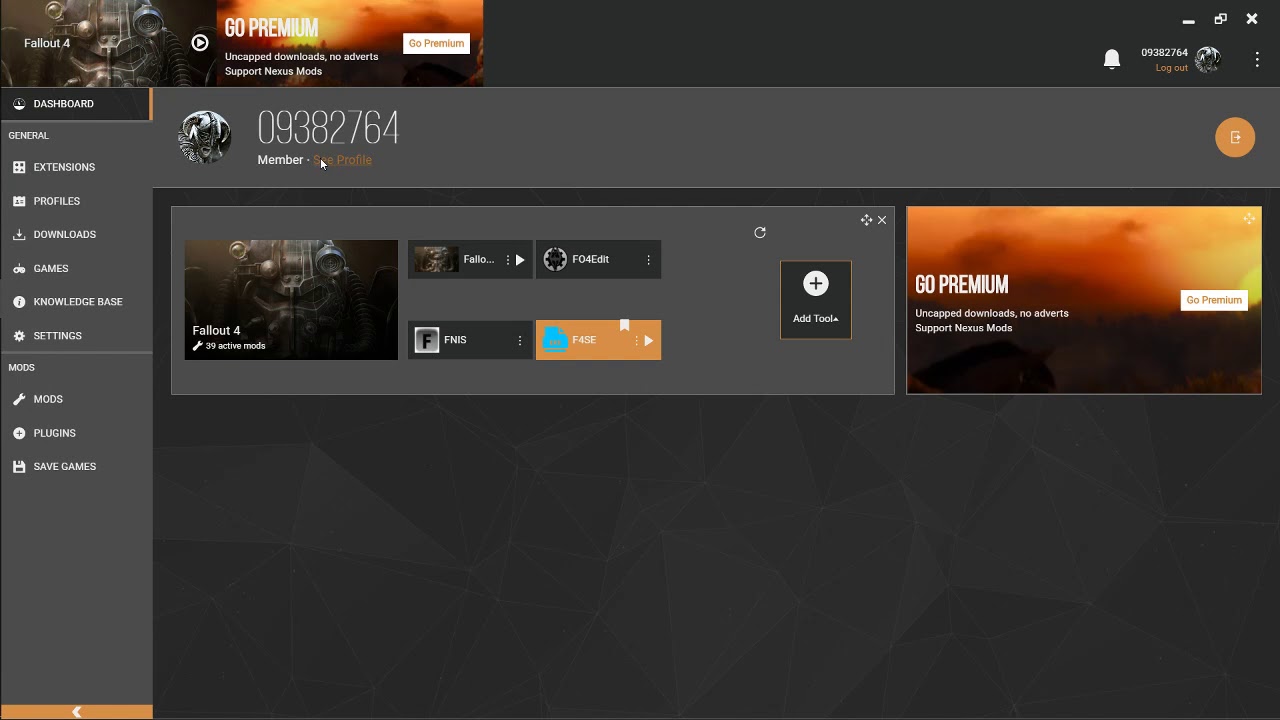Restore down the Vortex window
The width and height of the screenshot is (1280, 720).
pos(1220,19)
